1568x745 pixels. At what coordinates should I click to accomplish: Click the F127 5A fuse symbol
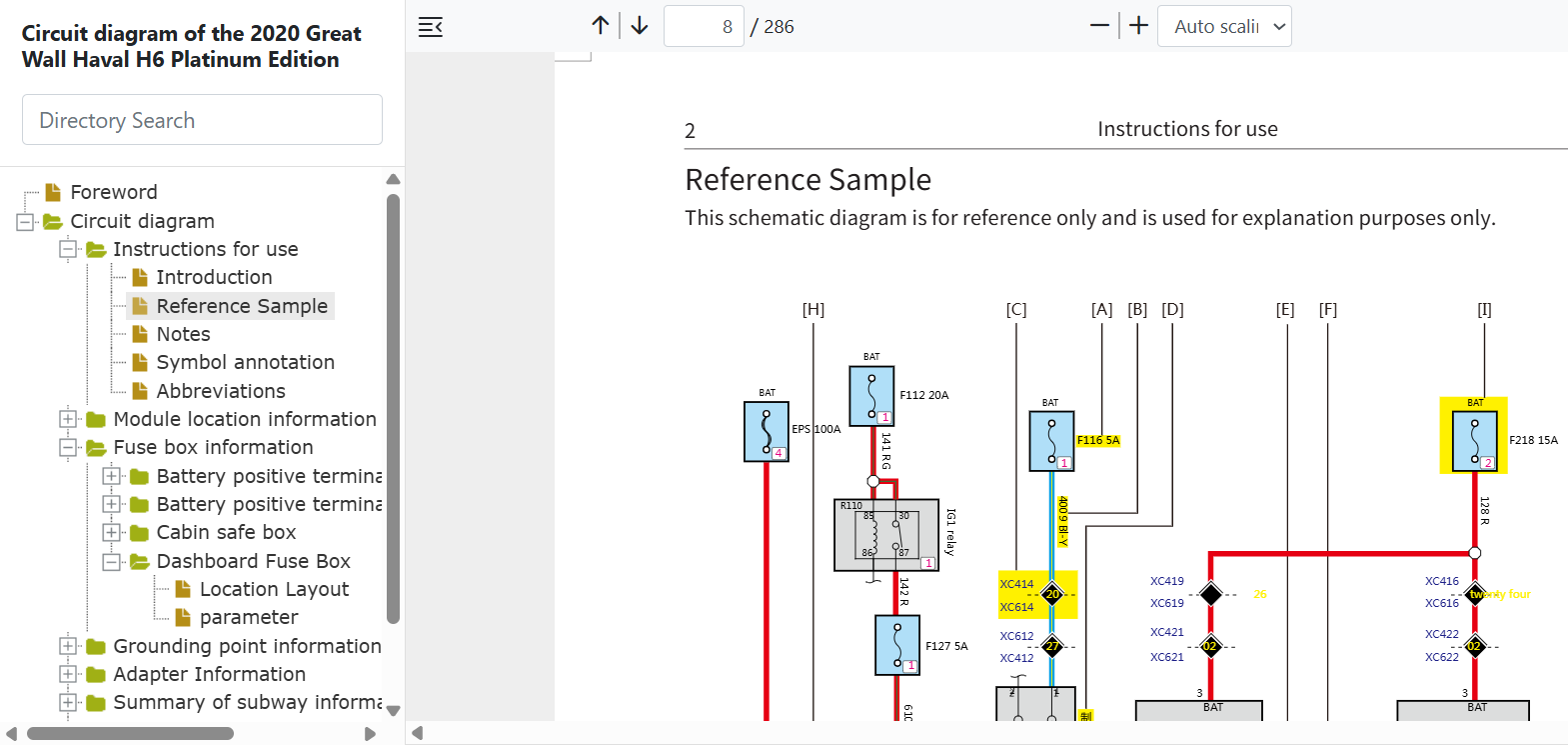897,645
